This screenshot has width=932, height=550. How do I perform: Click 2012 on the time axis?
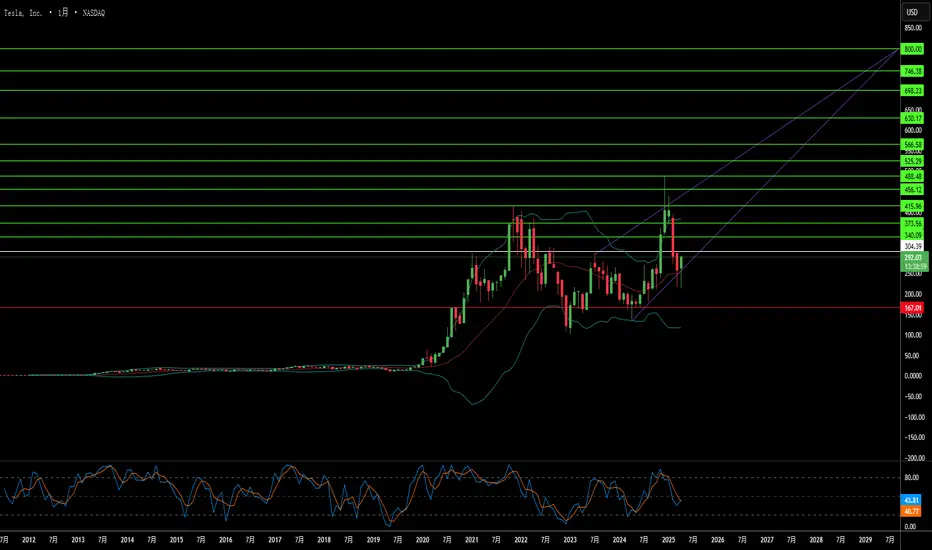[x=29, y=540]
